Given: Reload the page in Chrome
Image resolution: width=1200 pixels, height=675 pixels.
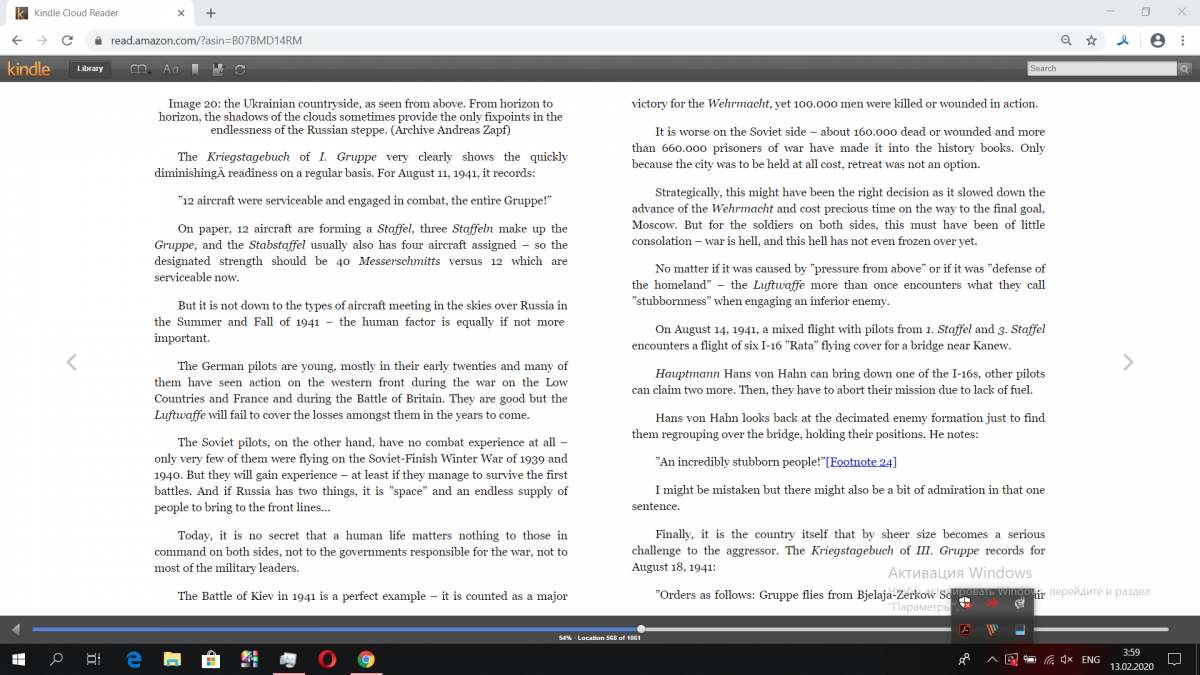Looking at the screenshot, I should click(67, 40).
